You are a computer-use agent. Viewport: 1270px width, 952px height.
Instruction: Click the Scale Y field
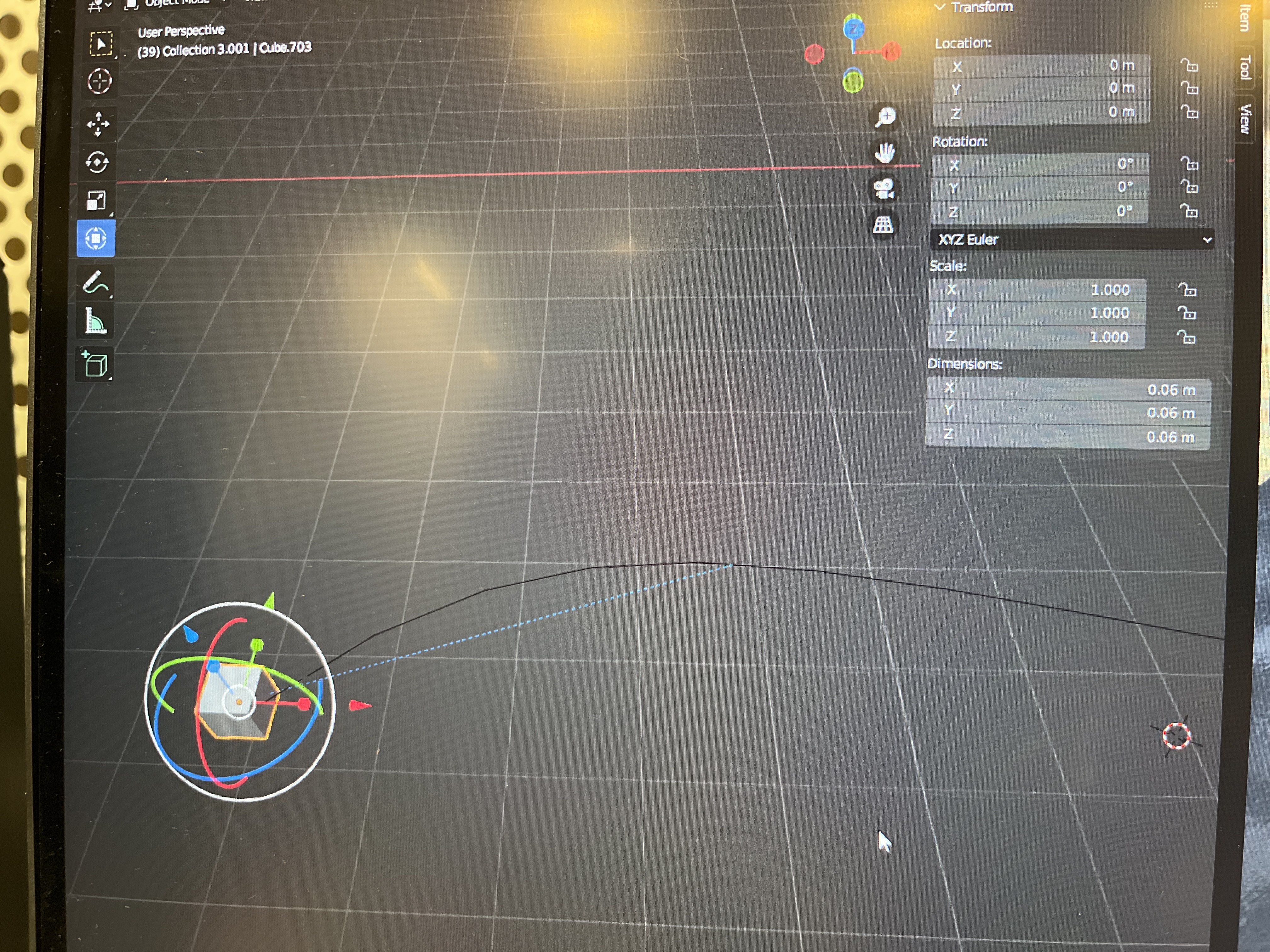(1037, 313)
